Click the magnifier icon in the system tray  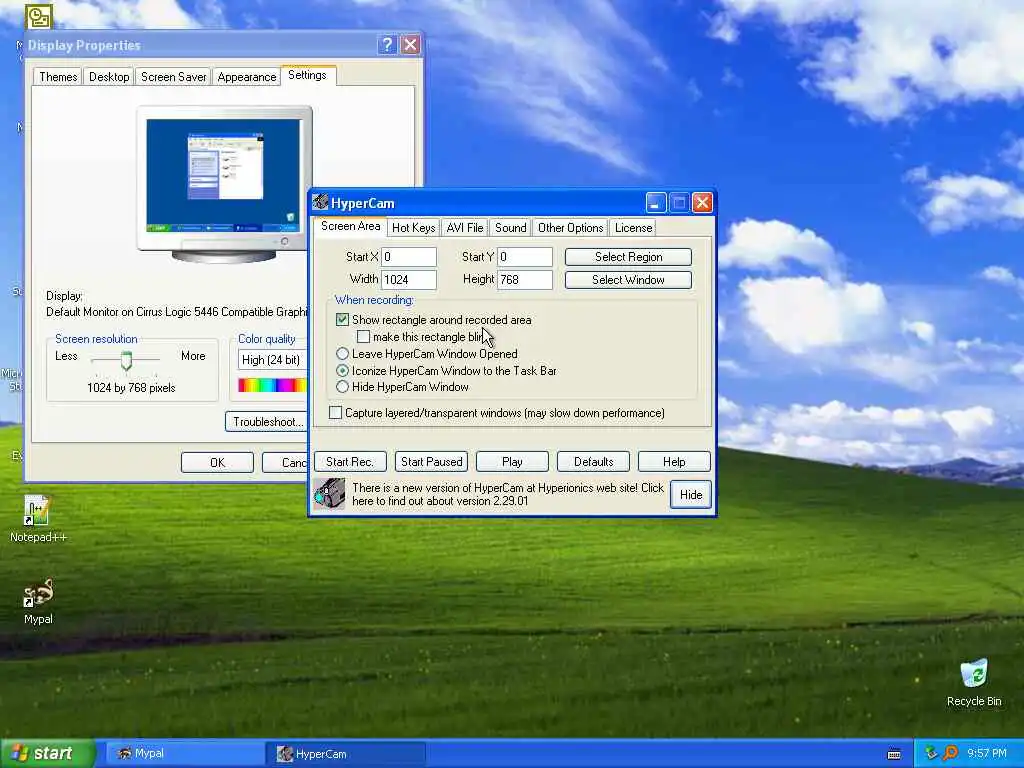pyautogui.click(x=950, y=753)
